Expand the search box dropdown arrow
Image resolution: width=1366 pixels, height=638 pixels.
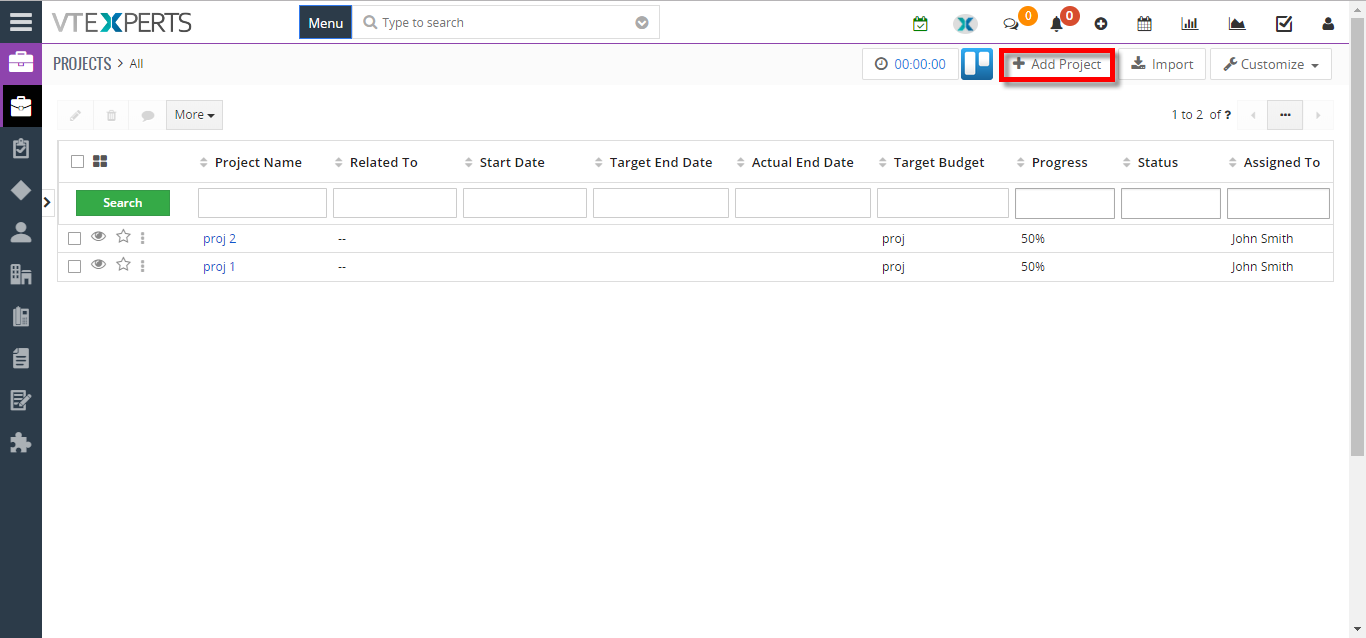pos(642,23)
